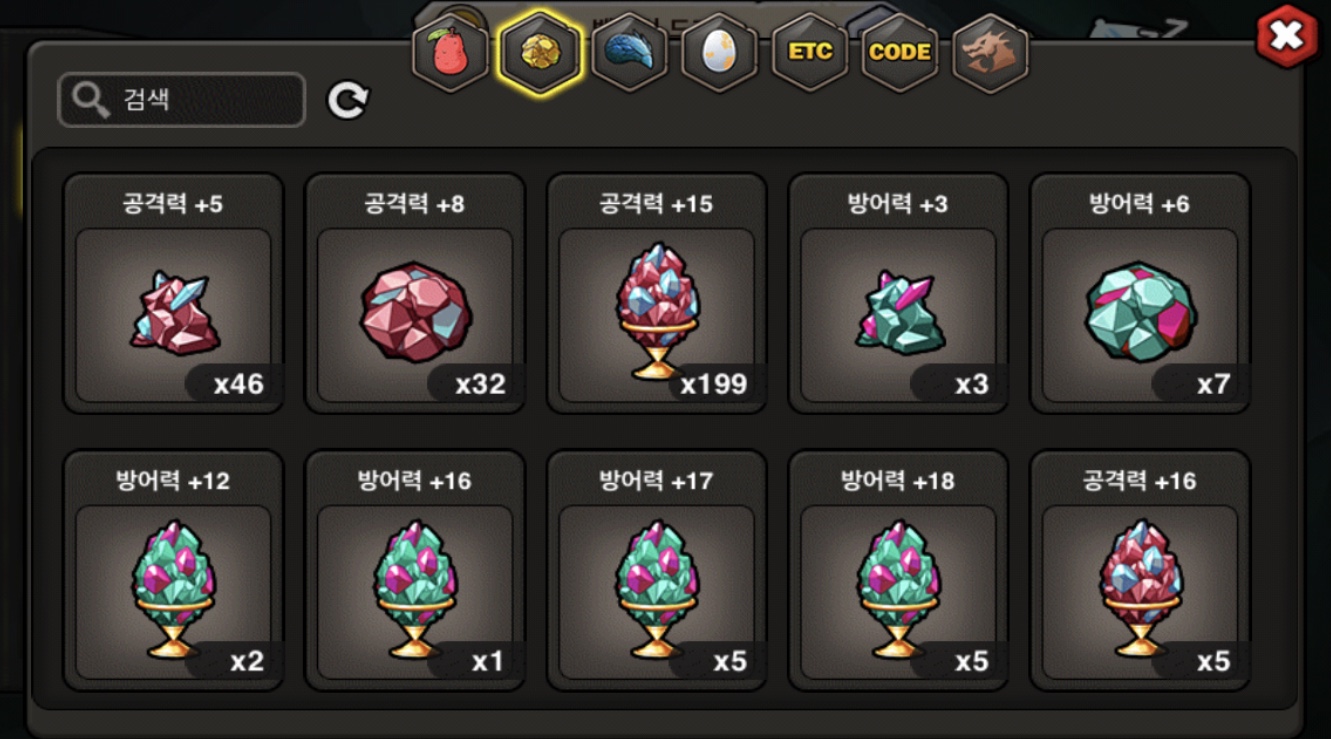
Task: Open the blue dragon scale category
Action: pos(630,52)
